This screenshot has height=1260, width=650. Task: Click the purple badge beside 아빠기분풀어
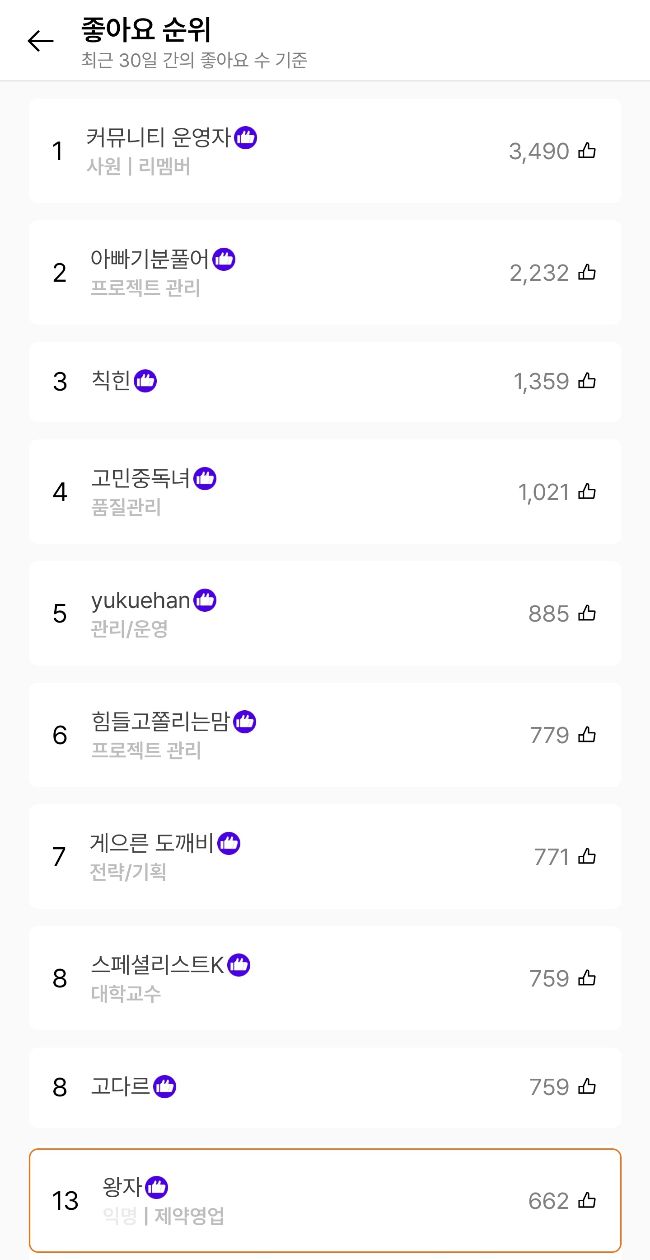[224, 259]
